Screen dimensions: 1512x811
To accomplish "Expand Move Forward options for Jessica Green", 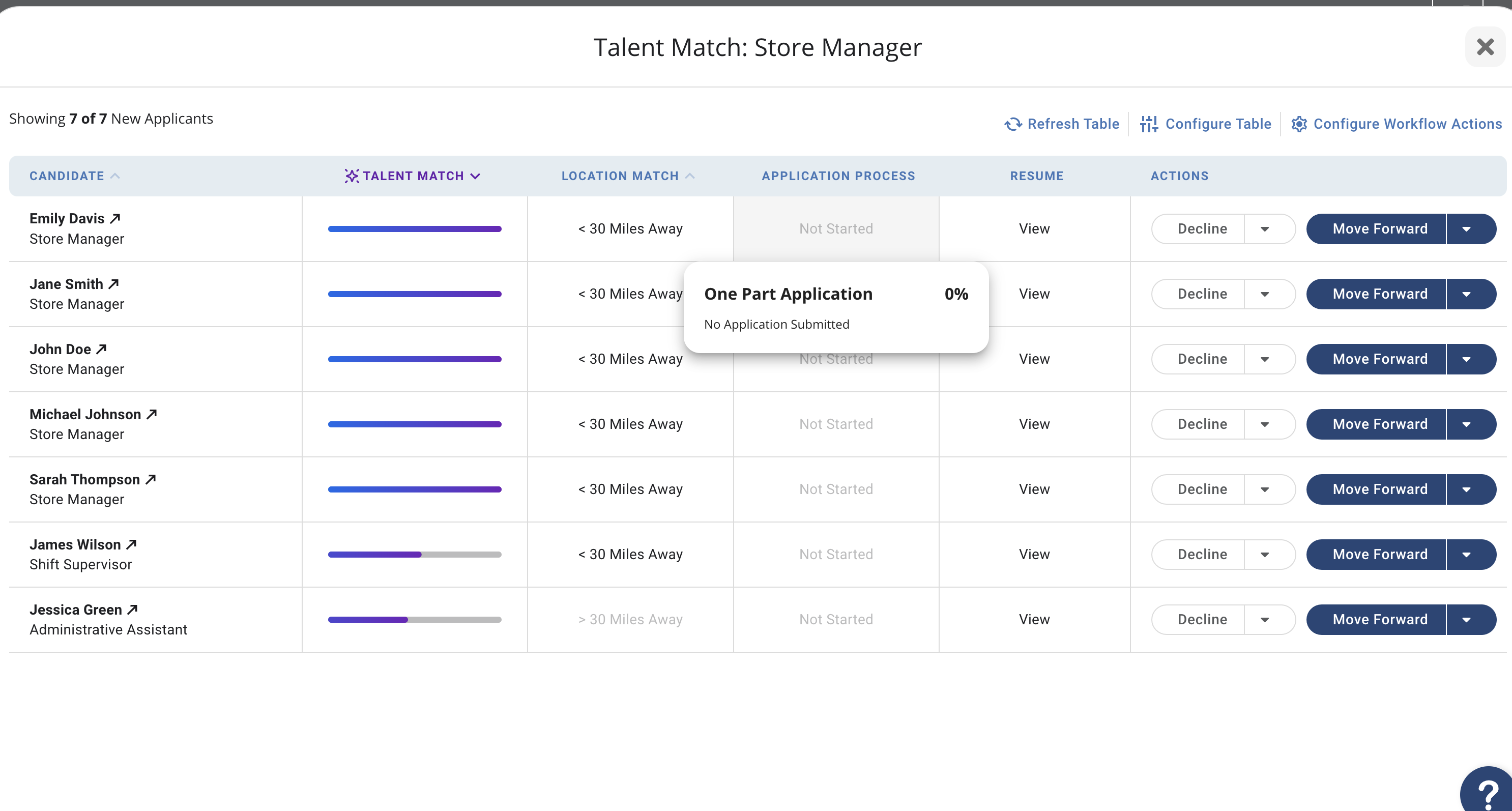I will (1467, 620).
